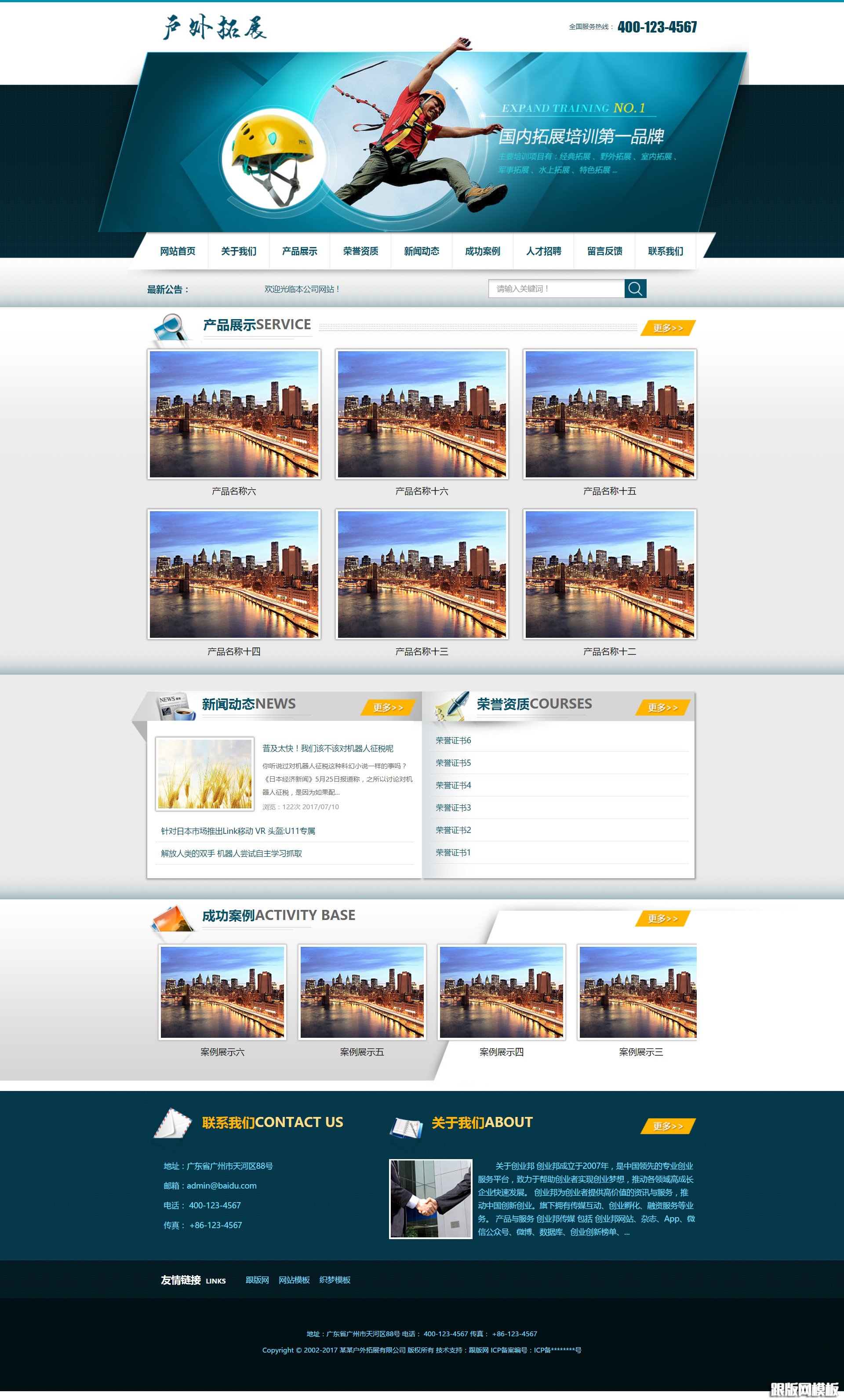Click the 织梦模板 friendly link
Screen dimensions: 844x1400
(x=335, y=1280)
